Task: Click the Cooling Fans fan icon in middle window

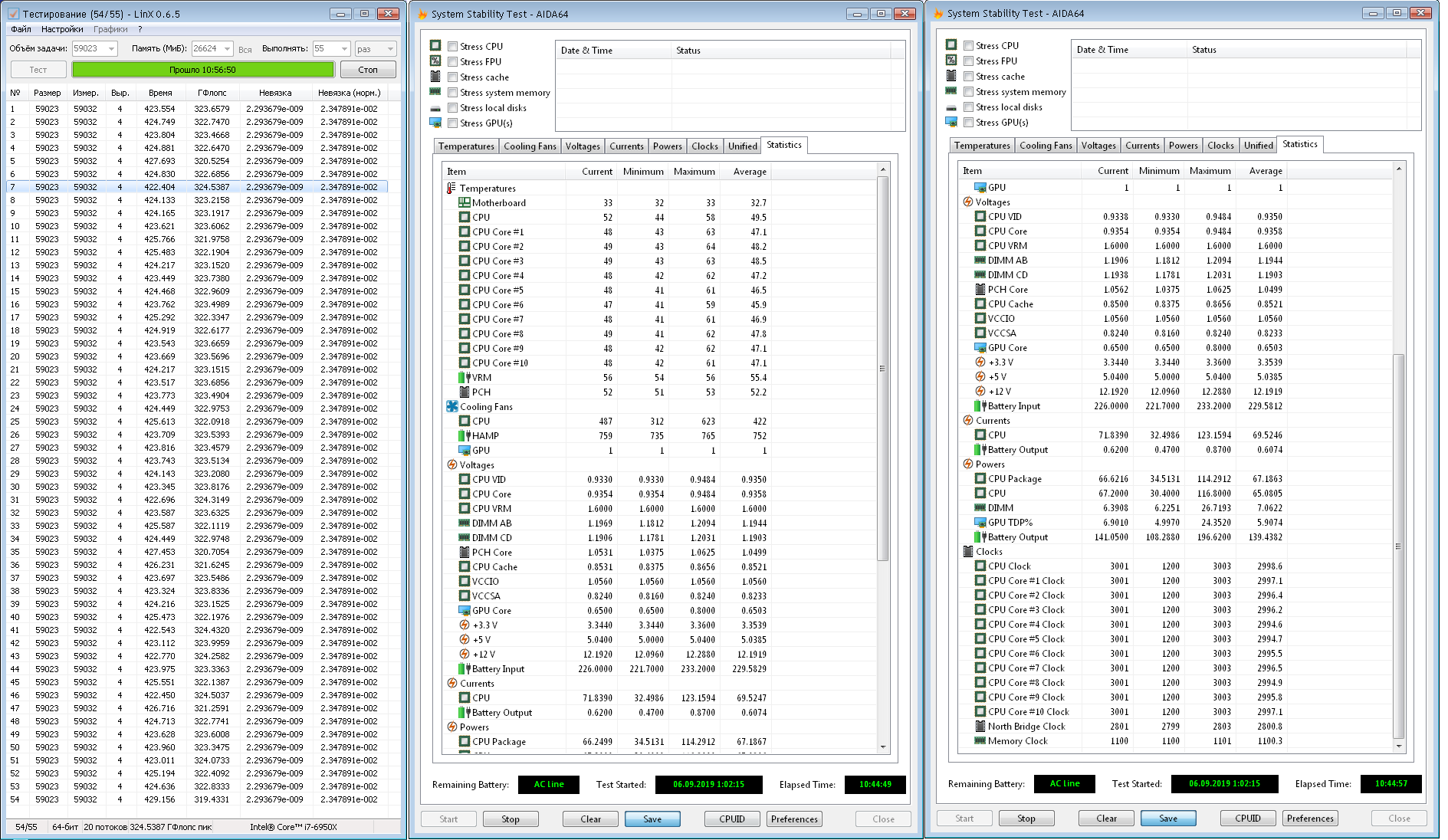Action: click(x=451, y=407)
